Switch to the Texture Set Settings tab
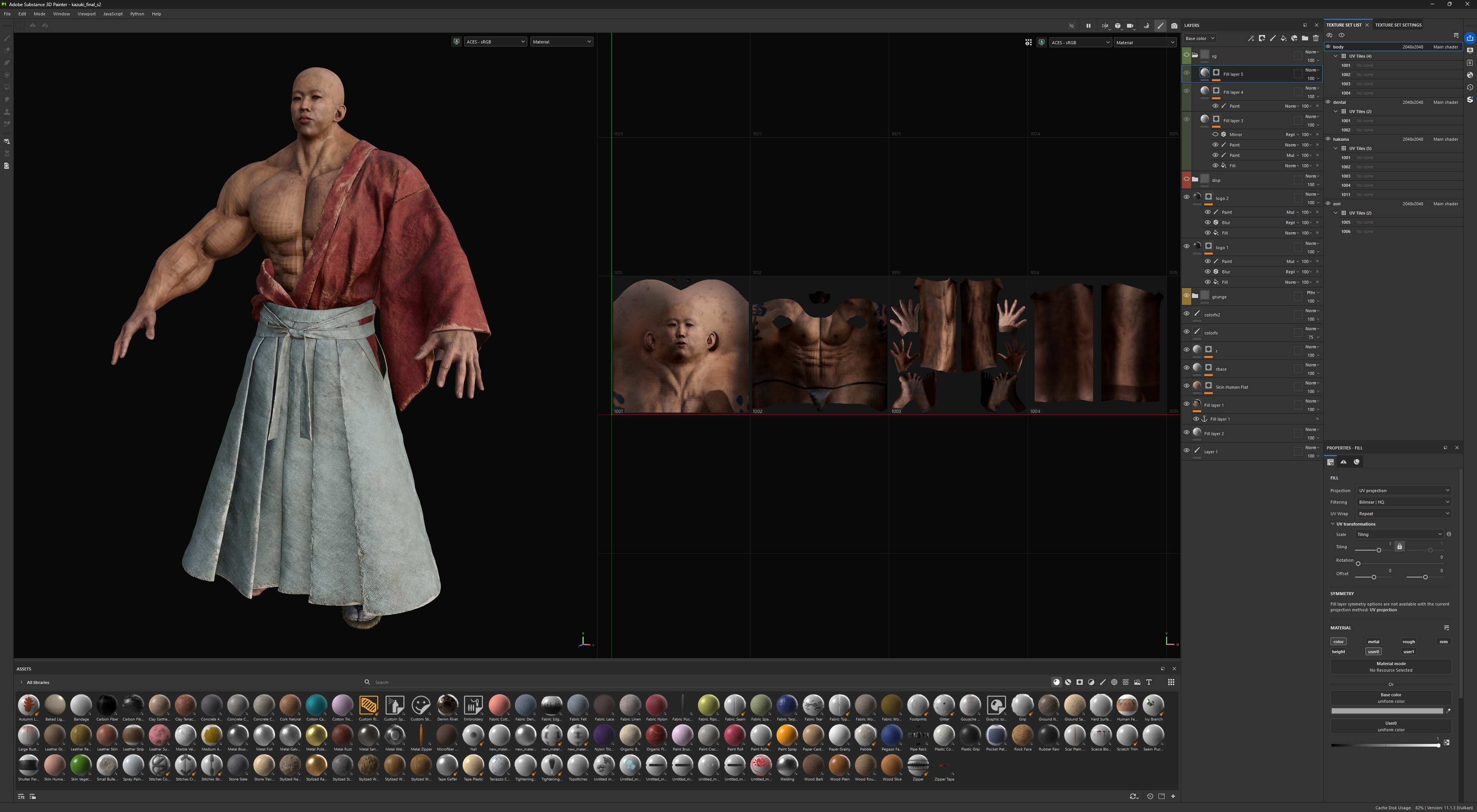This screenshot has width=1477, height=812. (1398, 25)
